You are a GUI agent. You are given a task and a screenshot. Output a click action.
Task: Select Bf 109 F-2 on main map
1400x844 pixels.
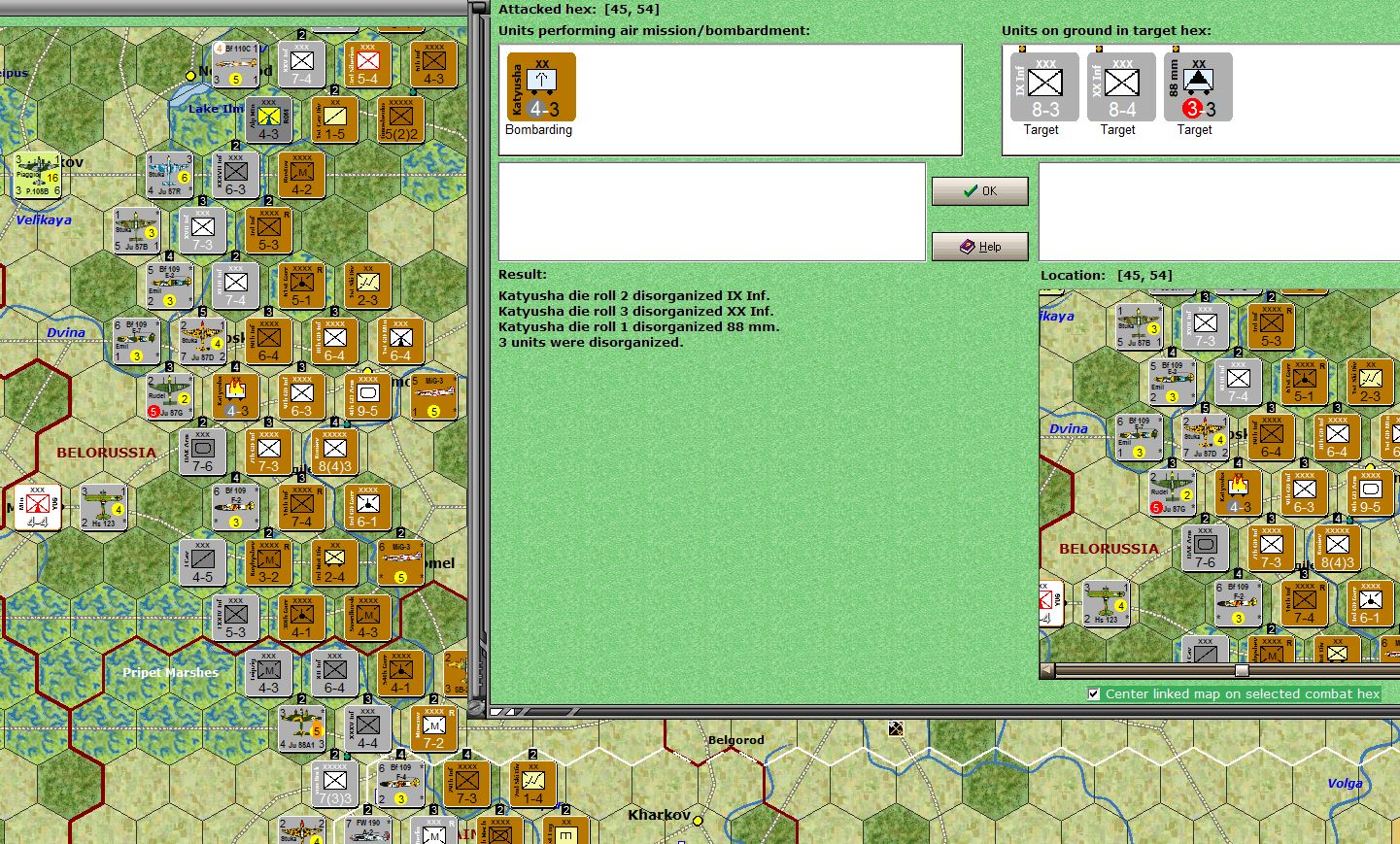click(236, 507)
